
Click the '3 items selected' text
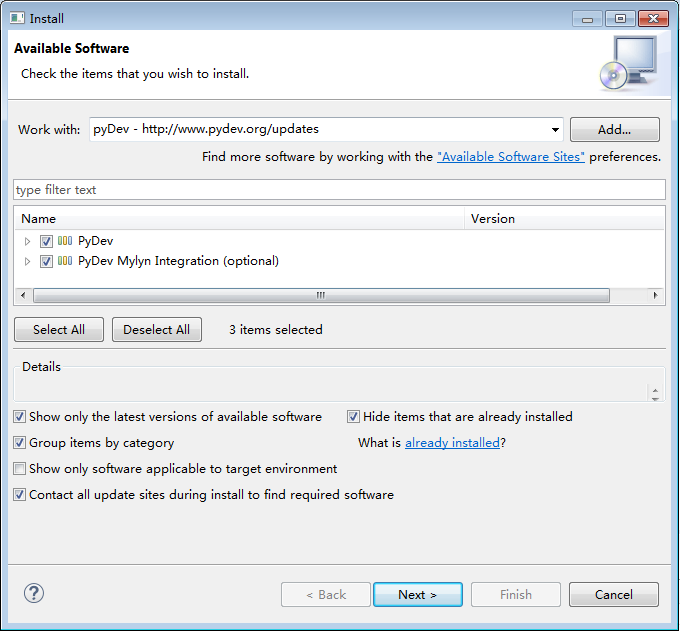[x=276, y=330]
